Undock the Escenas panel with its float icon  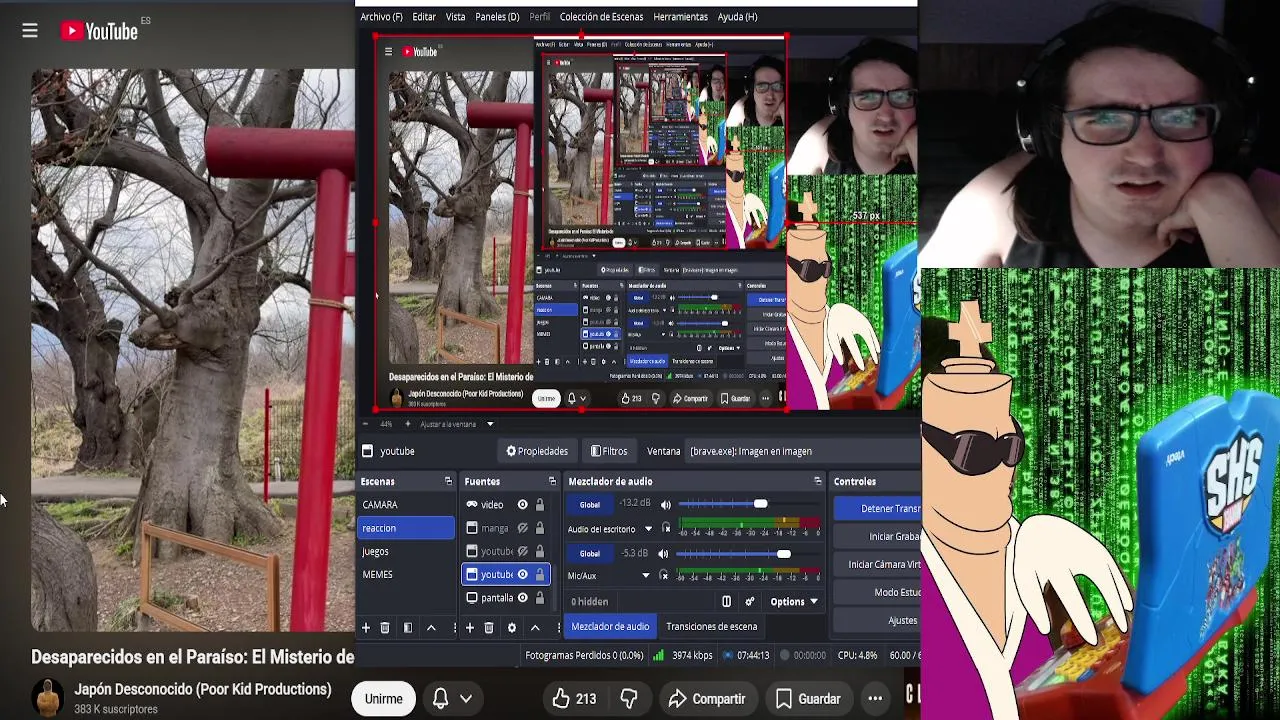tap(448, 481)
